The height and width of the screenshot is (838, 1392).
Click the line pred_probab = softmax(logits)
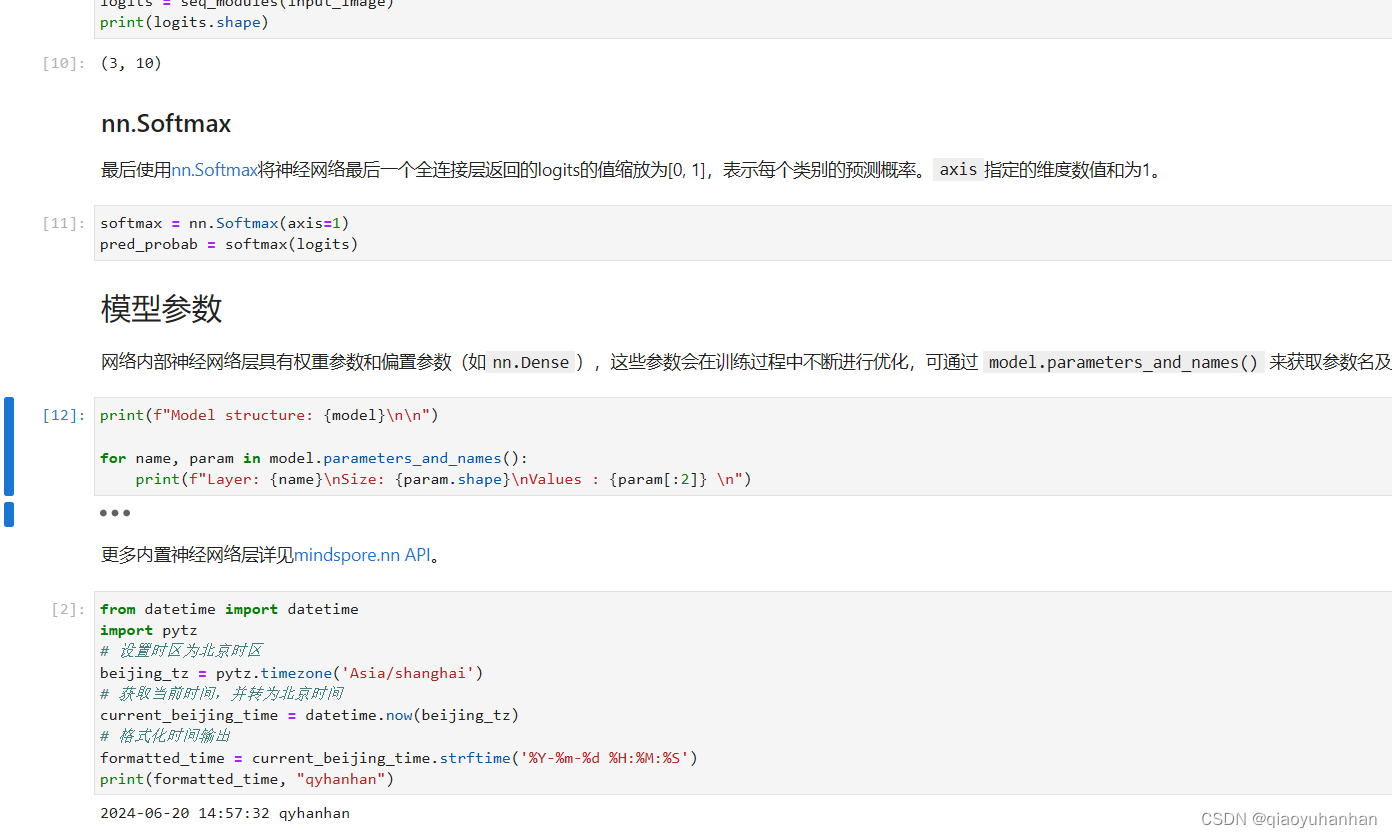(x=229, y=244)
